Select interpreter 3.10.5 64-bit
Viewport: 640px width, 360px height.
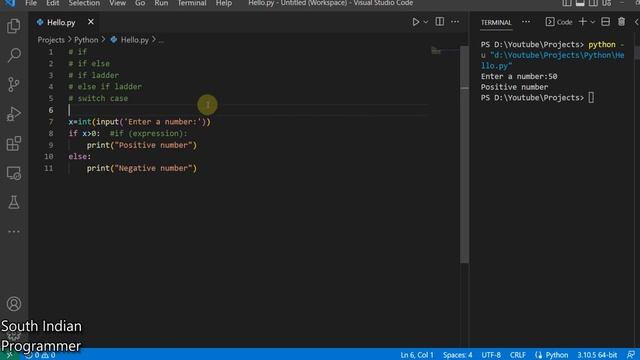click(597, 355)
